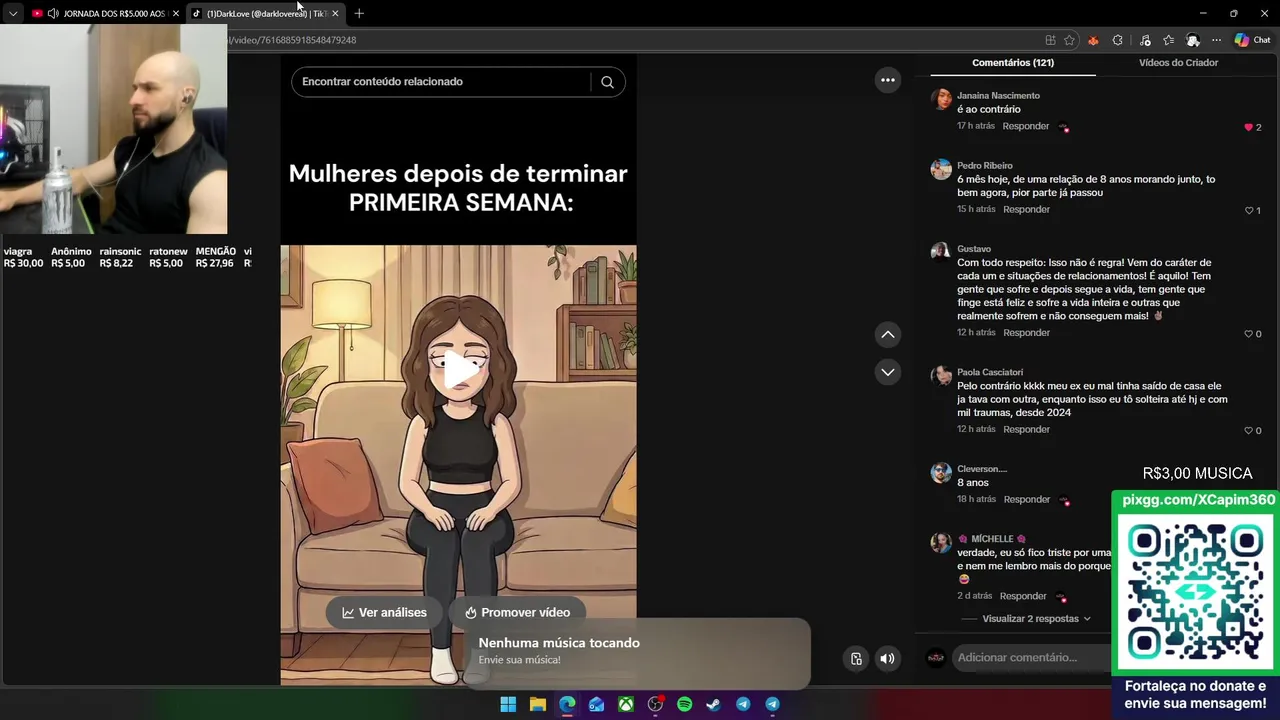Reply to Gustavo's comment
This screenshot has height=720, width=1280.
click(x=1026, y=333)
